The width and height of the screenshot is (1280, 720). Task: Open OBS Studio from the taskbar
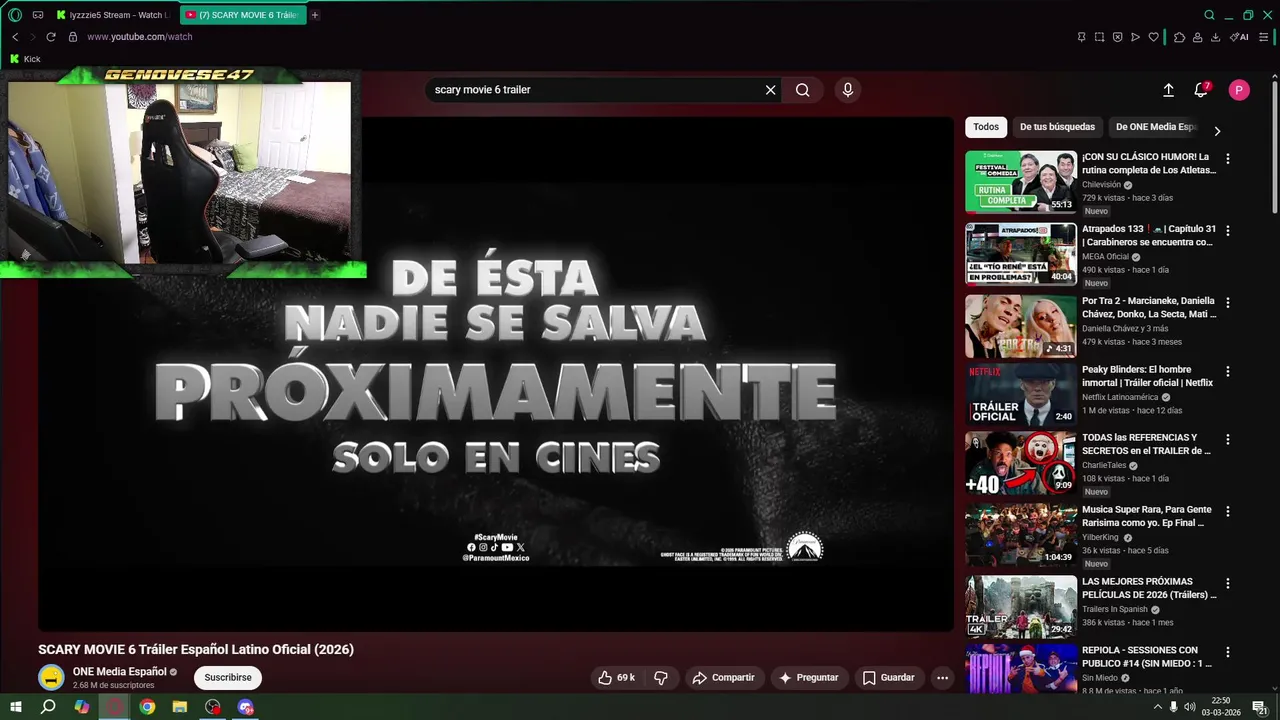pyautogui.click(x=213, y=707)
